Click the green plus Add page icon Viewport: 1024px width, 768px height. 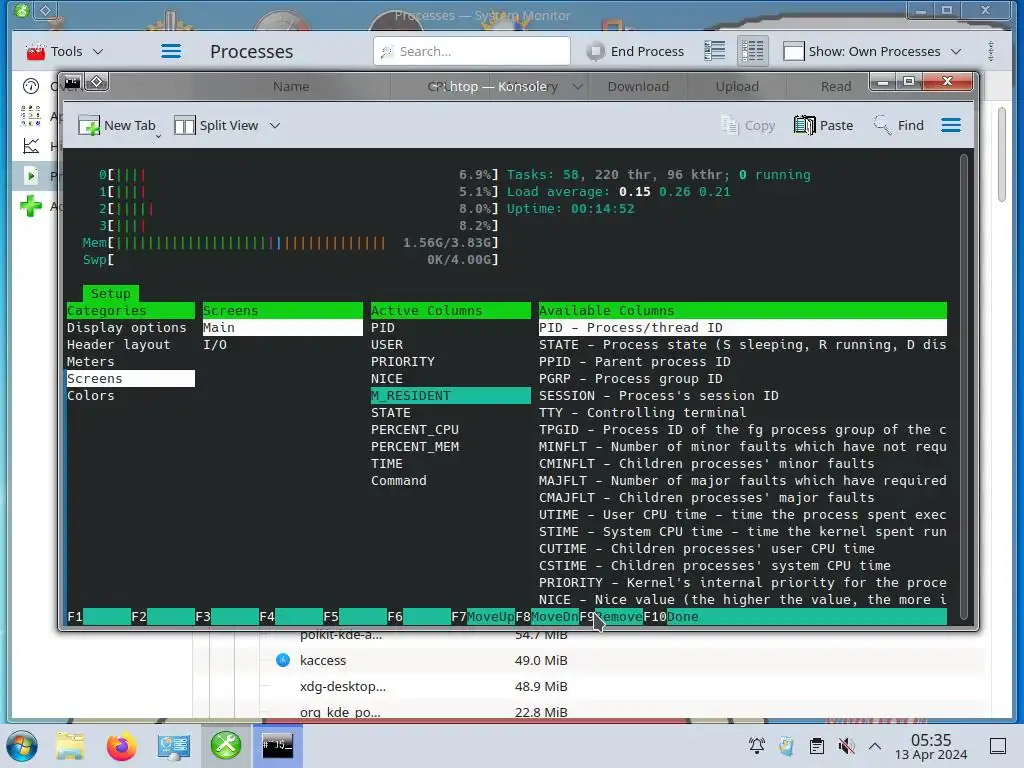pos(31,206)
